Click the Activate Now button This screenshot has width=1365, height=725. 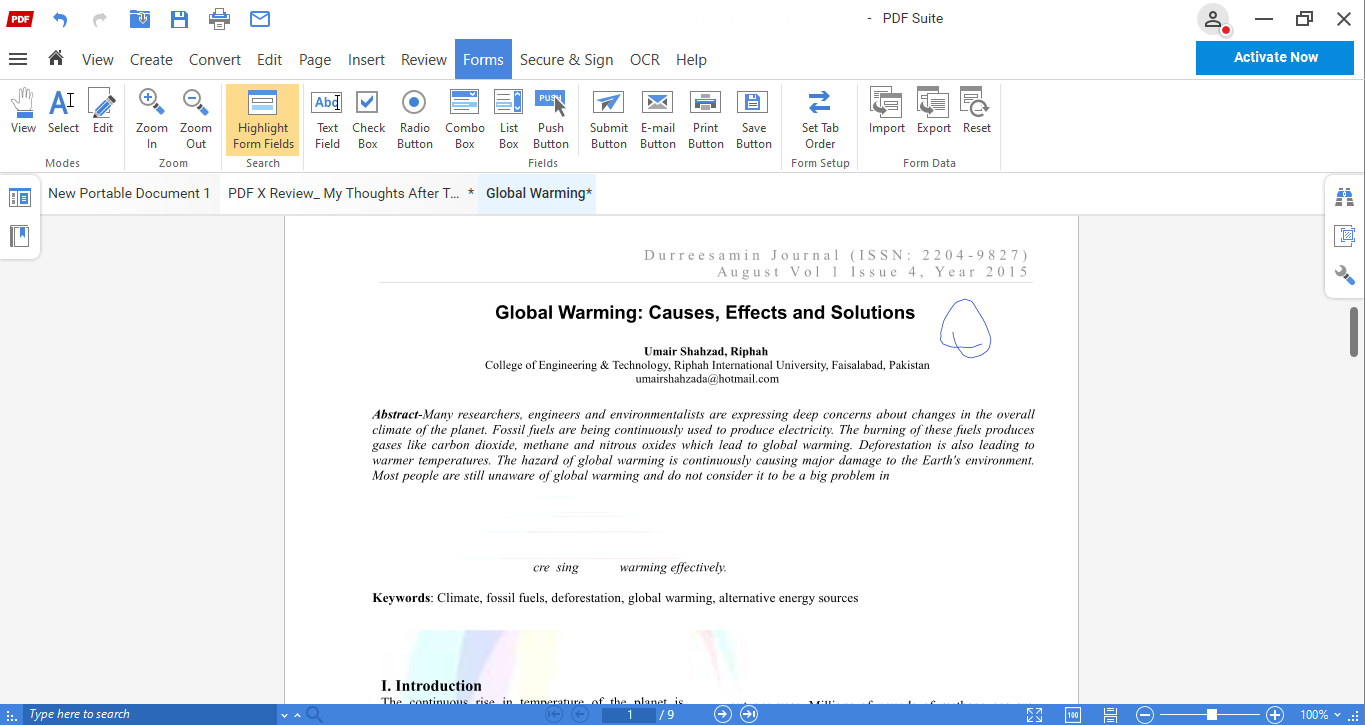click(1274, 57)
